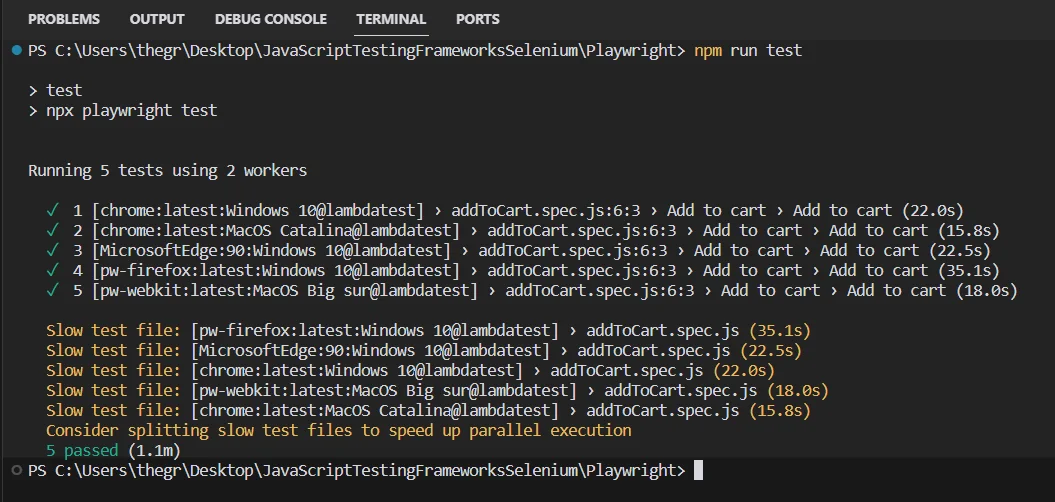Click the slow test file line for MicrosoftEdge
Image resolution: width=1055 pixels, height=502 pixels.
pos(424,351)
